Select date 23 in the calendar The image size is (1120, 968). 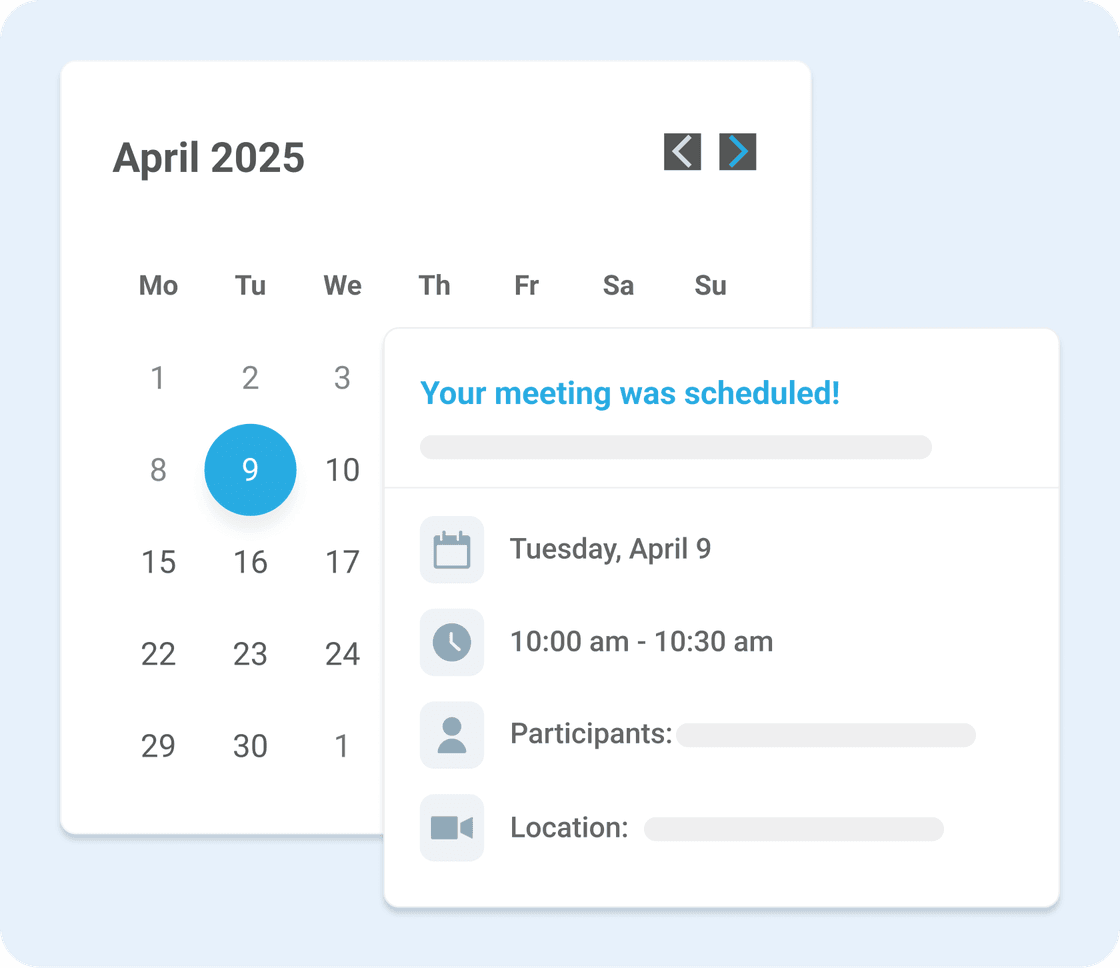pyautogui.click(x=250, y=654)
